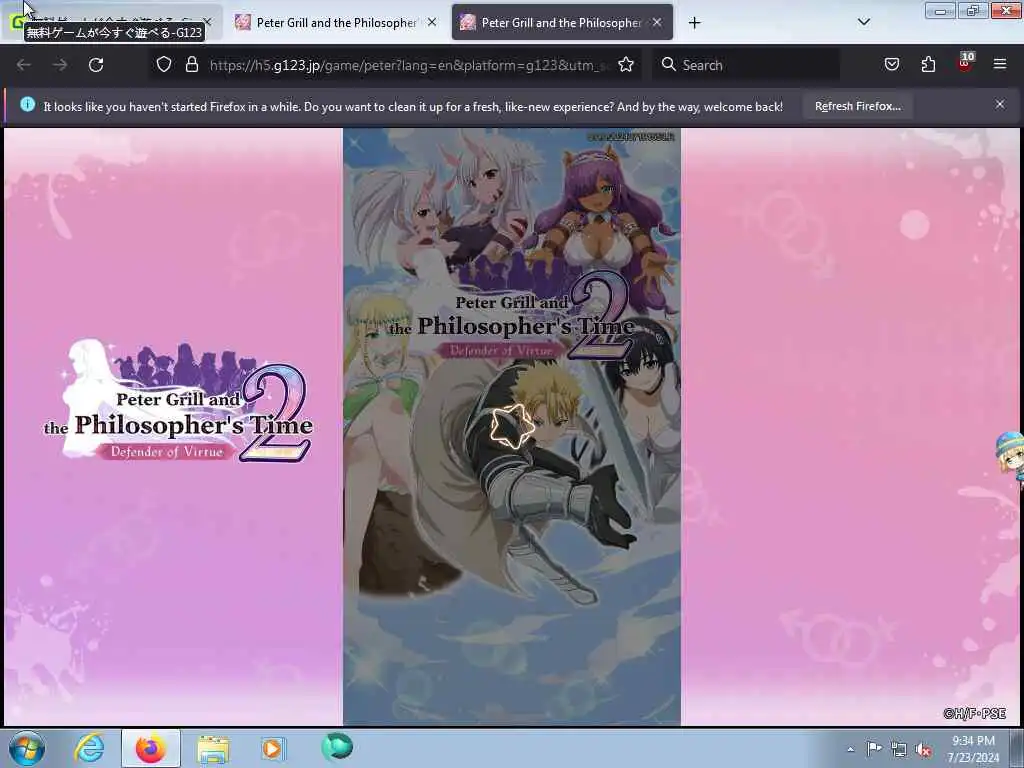This screenshot has width=1024, height=768.
Task: Click the info icon in notification bar
Action: tap(27, 104)
